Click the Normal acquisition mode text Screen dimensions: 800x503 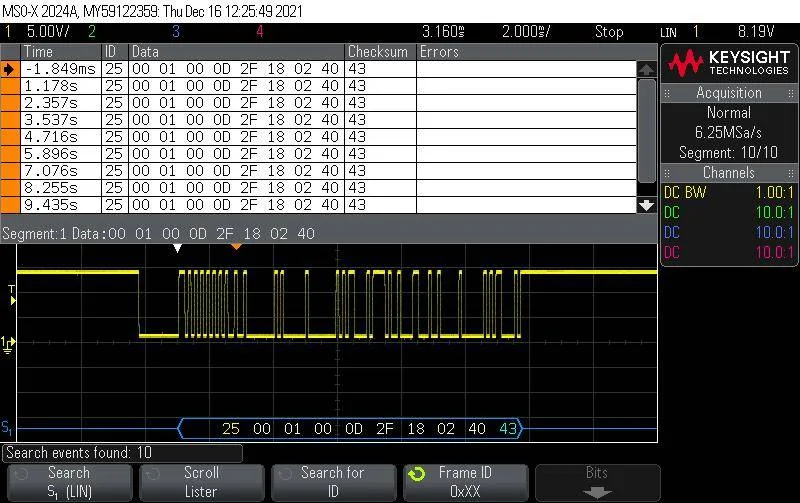(729, 113)
